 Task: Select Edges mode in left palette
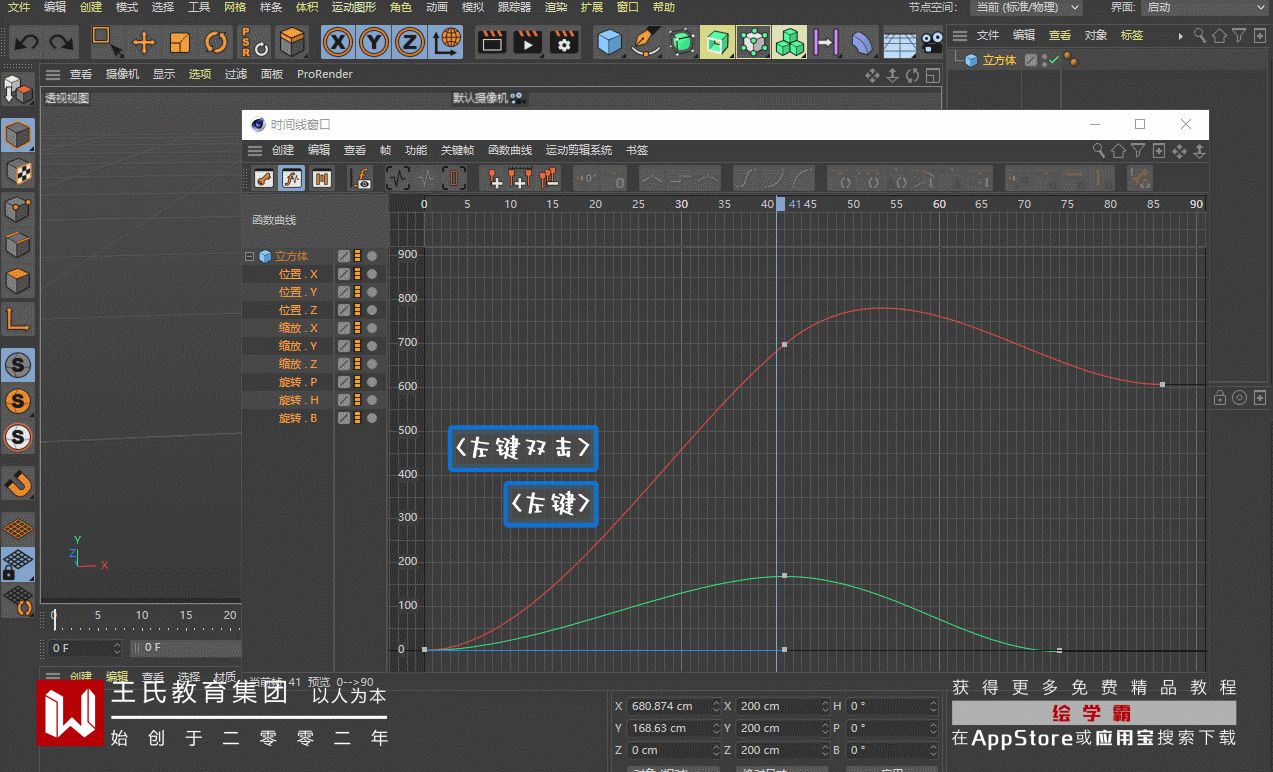point(18,246)
